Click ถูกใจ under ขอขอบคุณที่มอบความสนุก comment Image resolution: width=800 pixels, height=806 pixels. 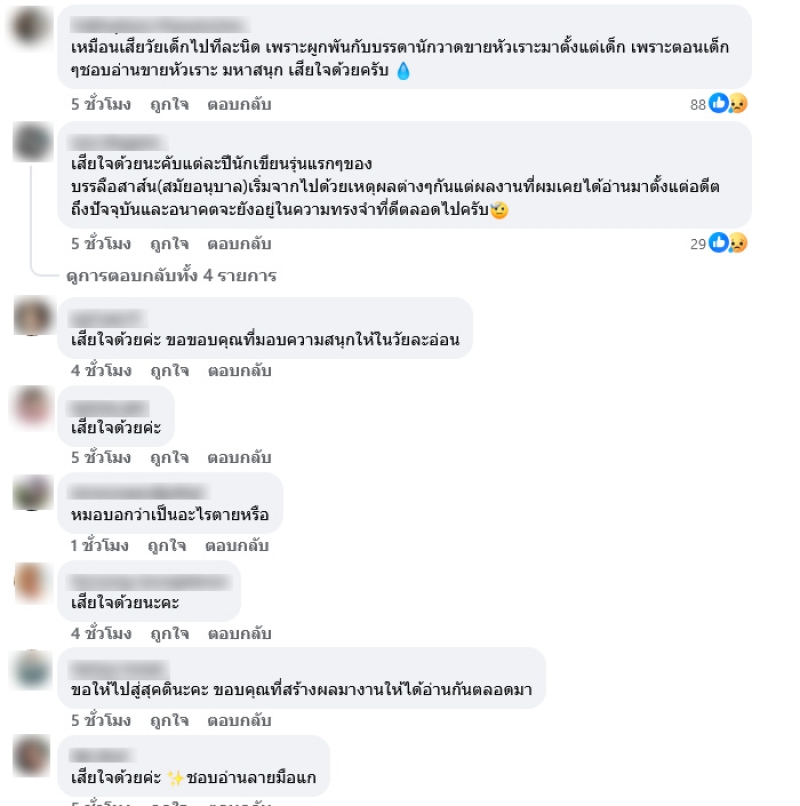pos(170,371)
